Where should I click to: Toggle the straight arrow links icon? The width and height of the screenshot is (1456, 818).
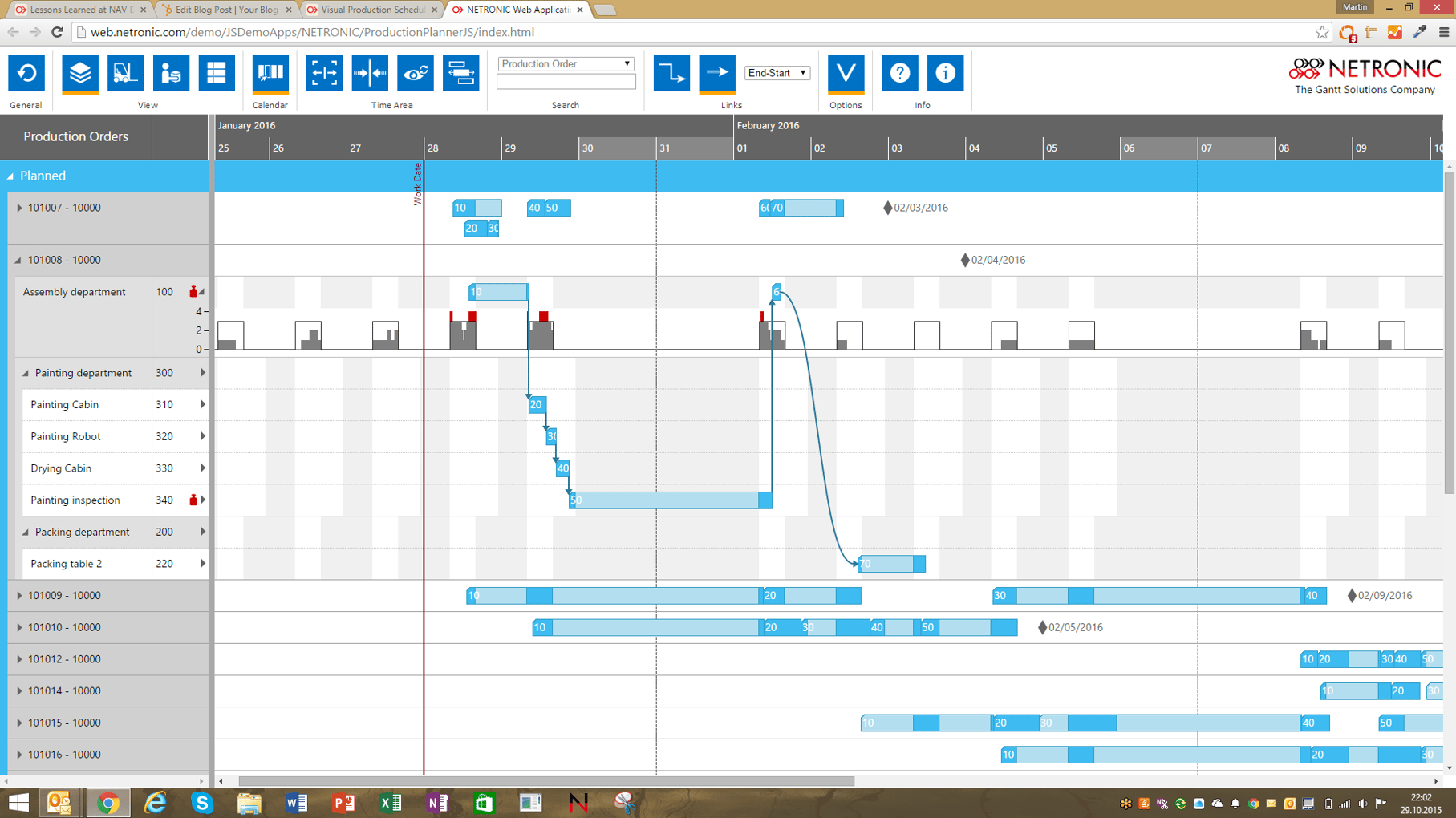click(x=717, y=73)
